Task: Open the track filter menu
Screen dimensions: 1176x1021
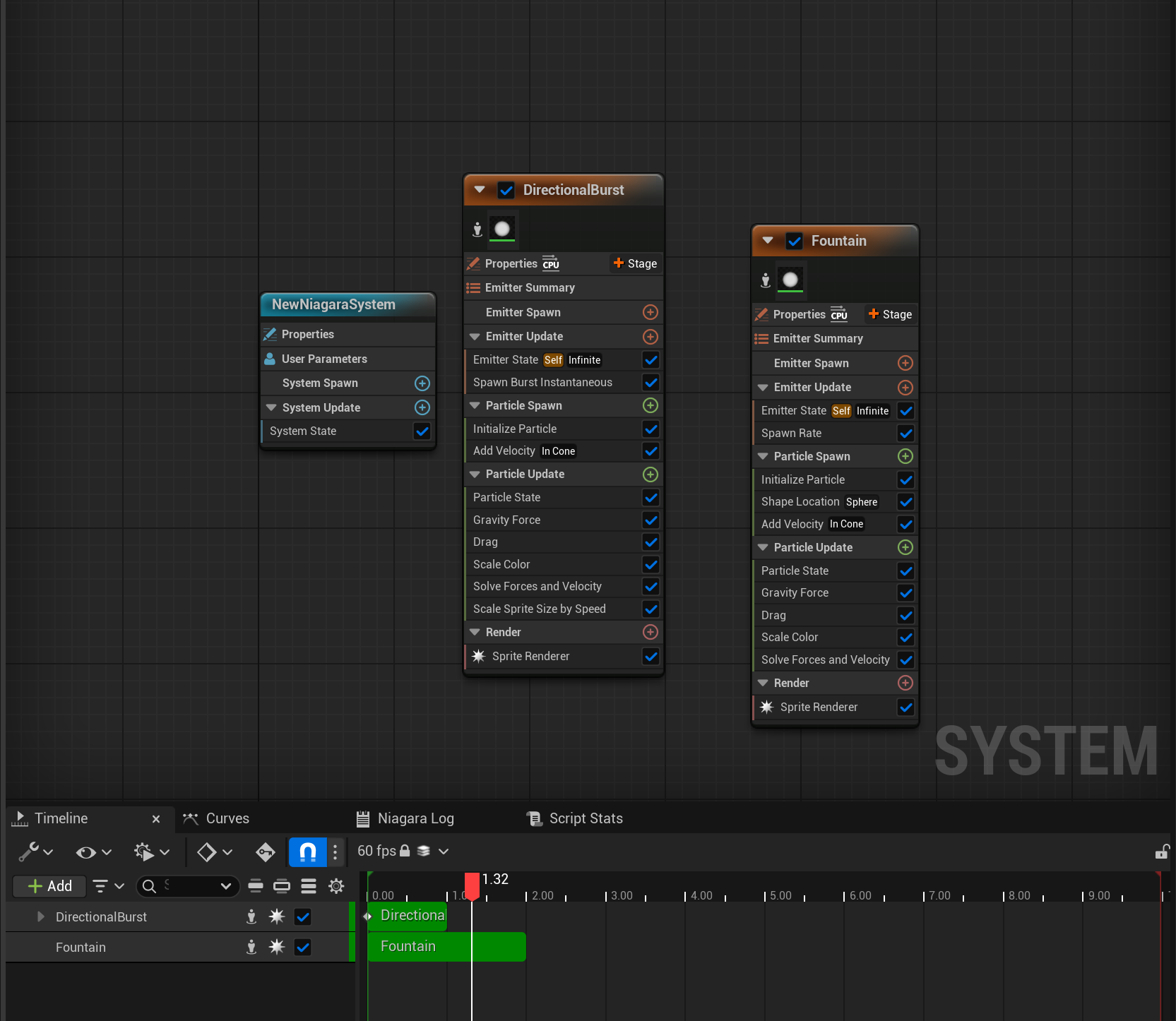Action: click(108, 886)
